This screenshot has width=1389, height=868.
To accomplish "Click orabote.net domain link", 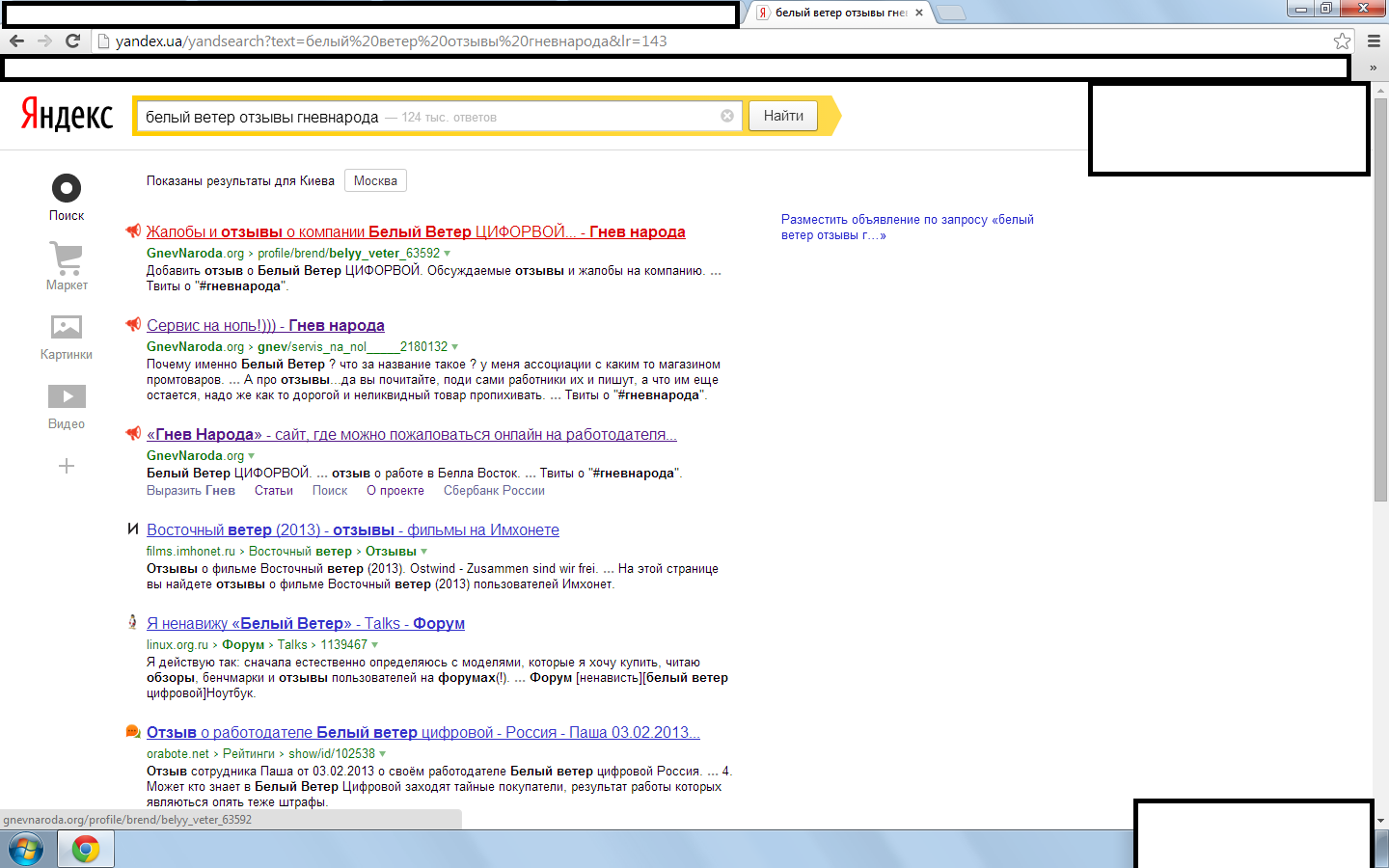I will pos(177,754).
